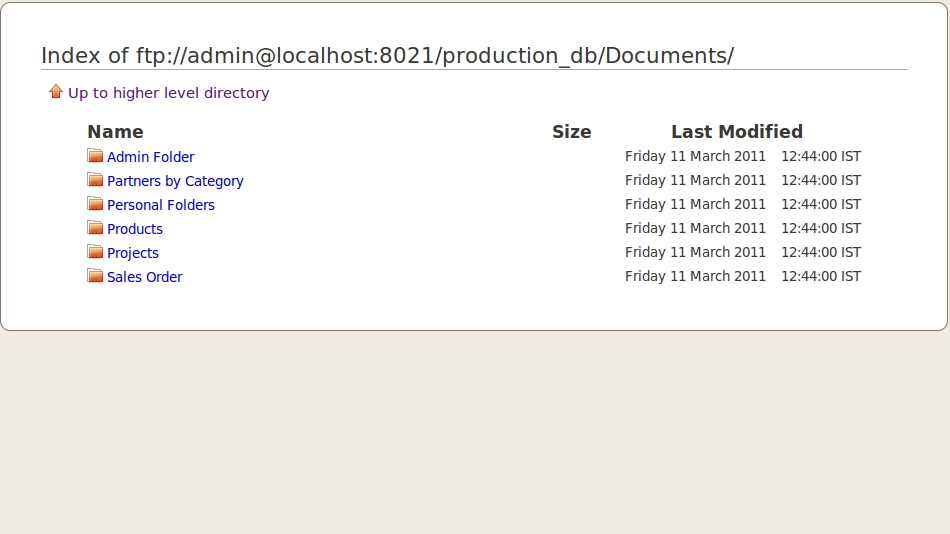Go to the Projects folder
The height and width of the screenshot is (534, 950).
(133, 253)
